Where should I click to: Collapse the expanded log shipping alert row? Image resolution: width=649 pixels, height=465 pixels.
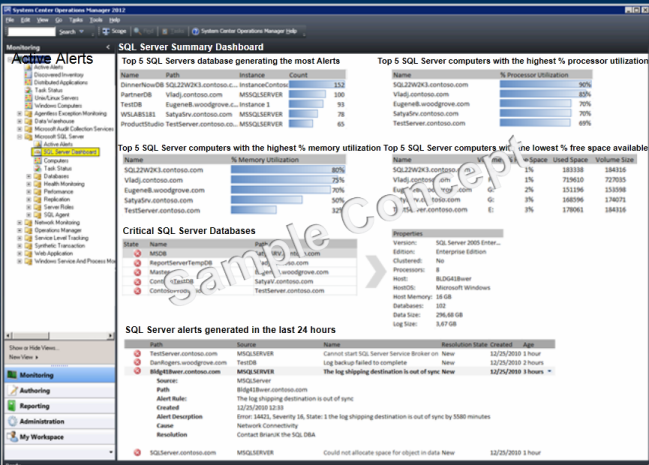pyautogui.click(x=550, y=371)
